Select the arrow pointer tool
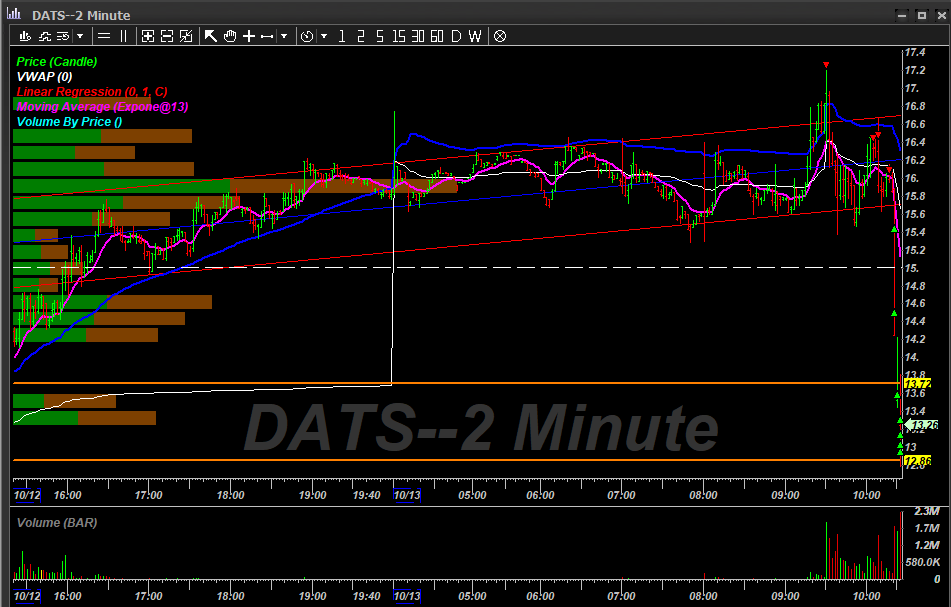The height and width of the screenshot is (607, 951). coord(211,36)
